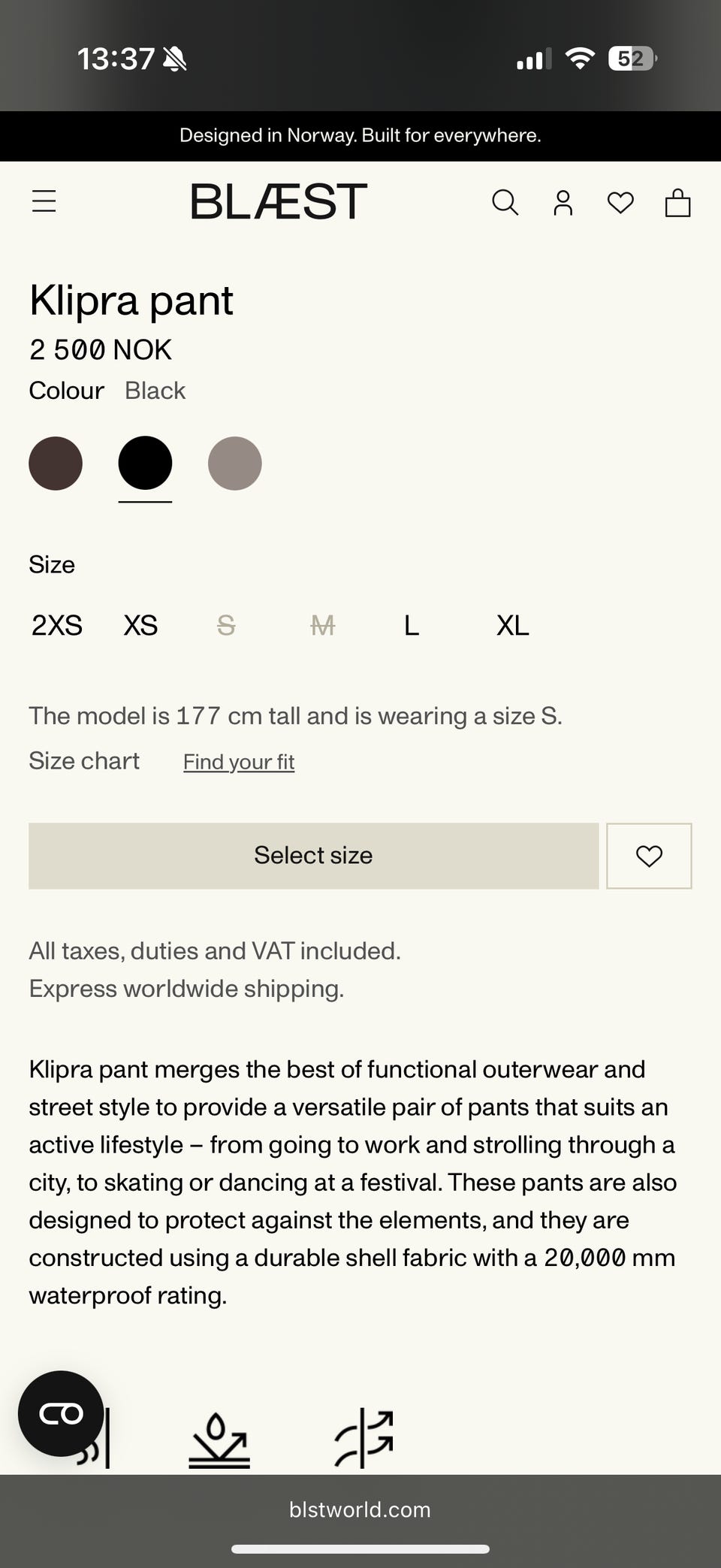Follow the Find your fit link

[x=239, y=762]
